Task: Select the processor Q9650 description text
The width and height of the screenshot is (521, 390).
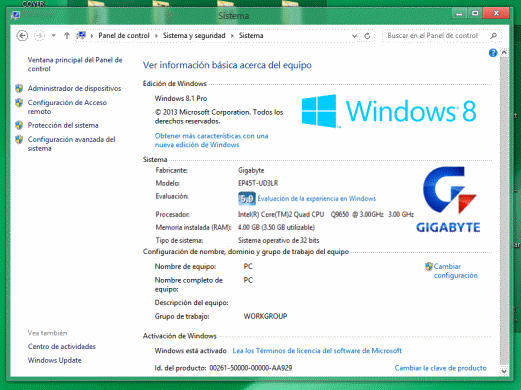Action: pos(326,214)
